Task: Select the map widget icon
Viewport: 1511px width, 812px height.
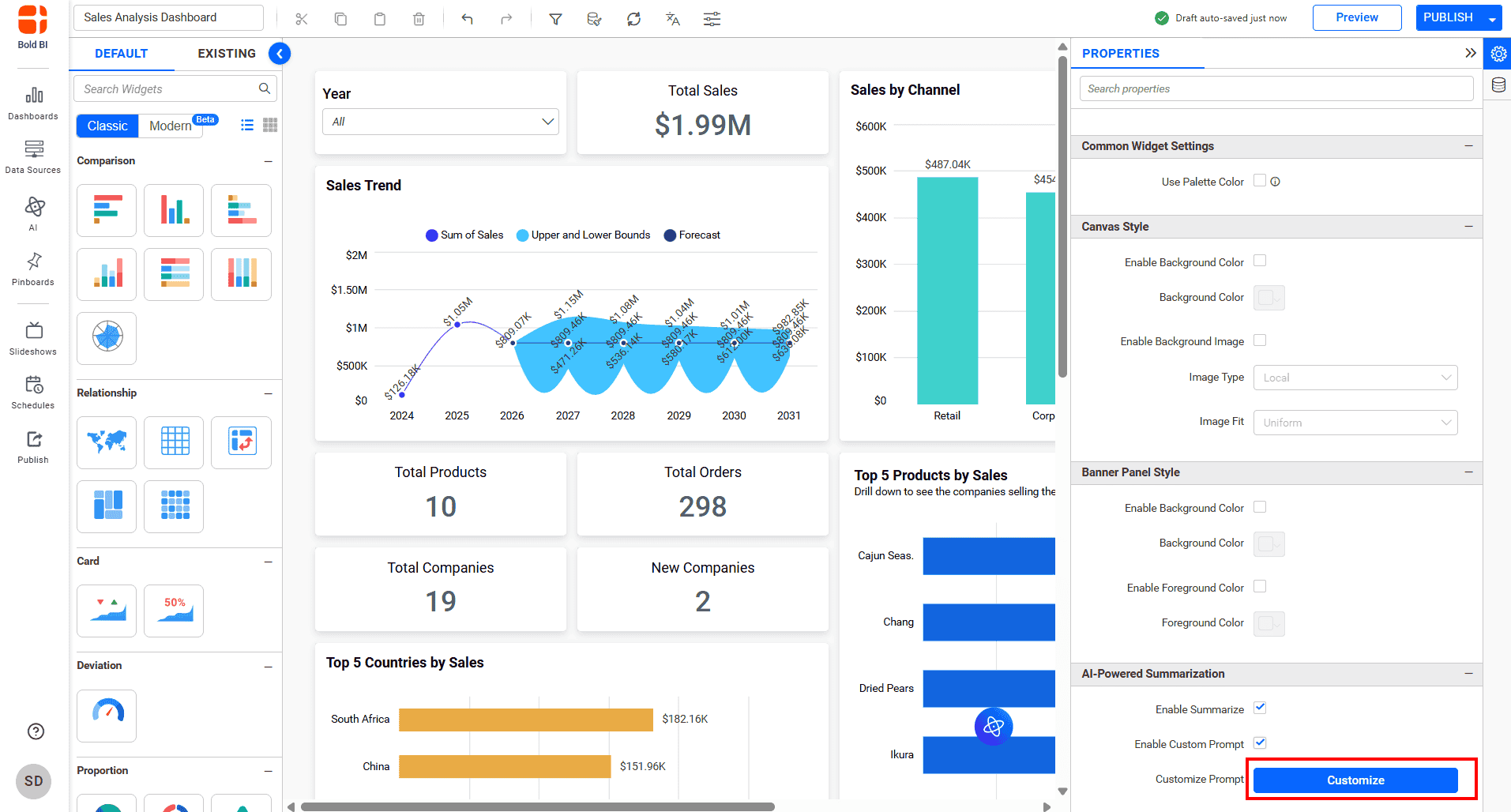Action: 107,442
